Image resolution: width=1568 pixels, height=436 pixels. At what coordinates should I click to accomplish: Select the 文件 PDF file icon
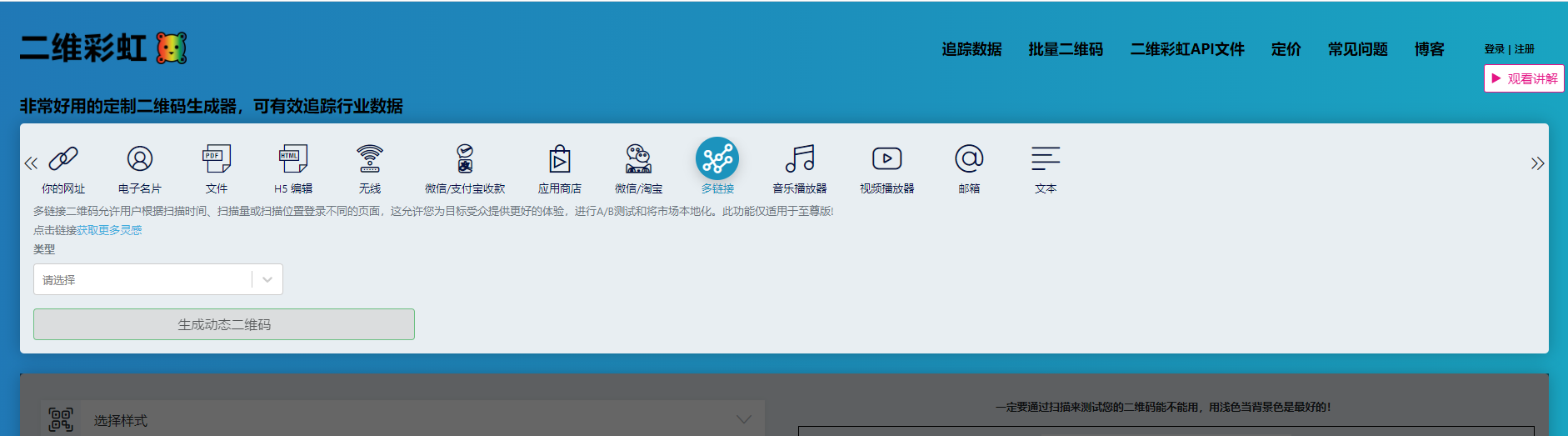(x=217, y=158)
